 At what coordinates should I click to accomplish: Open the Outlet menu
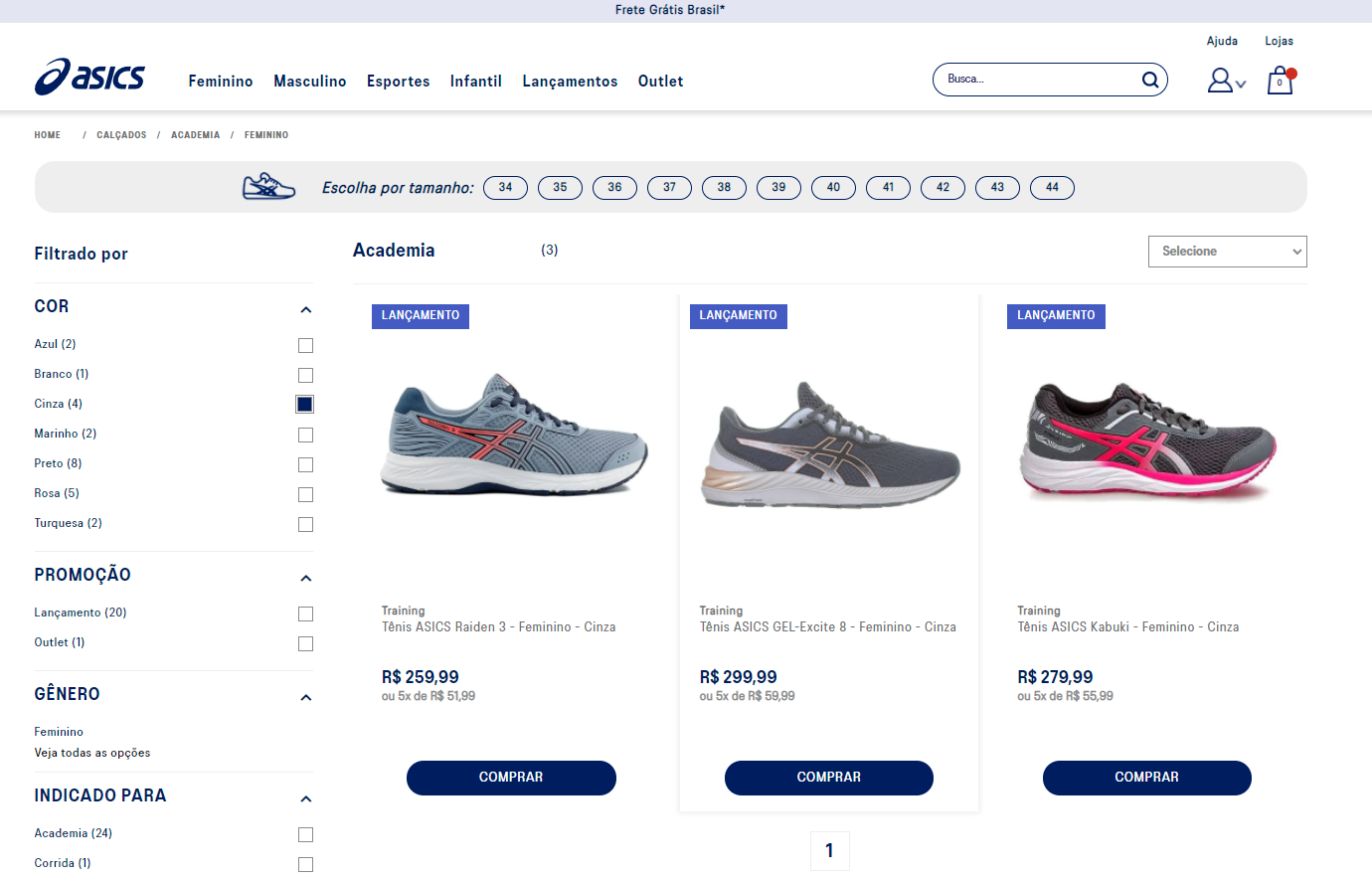point(661,82)
